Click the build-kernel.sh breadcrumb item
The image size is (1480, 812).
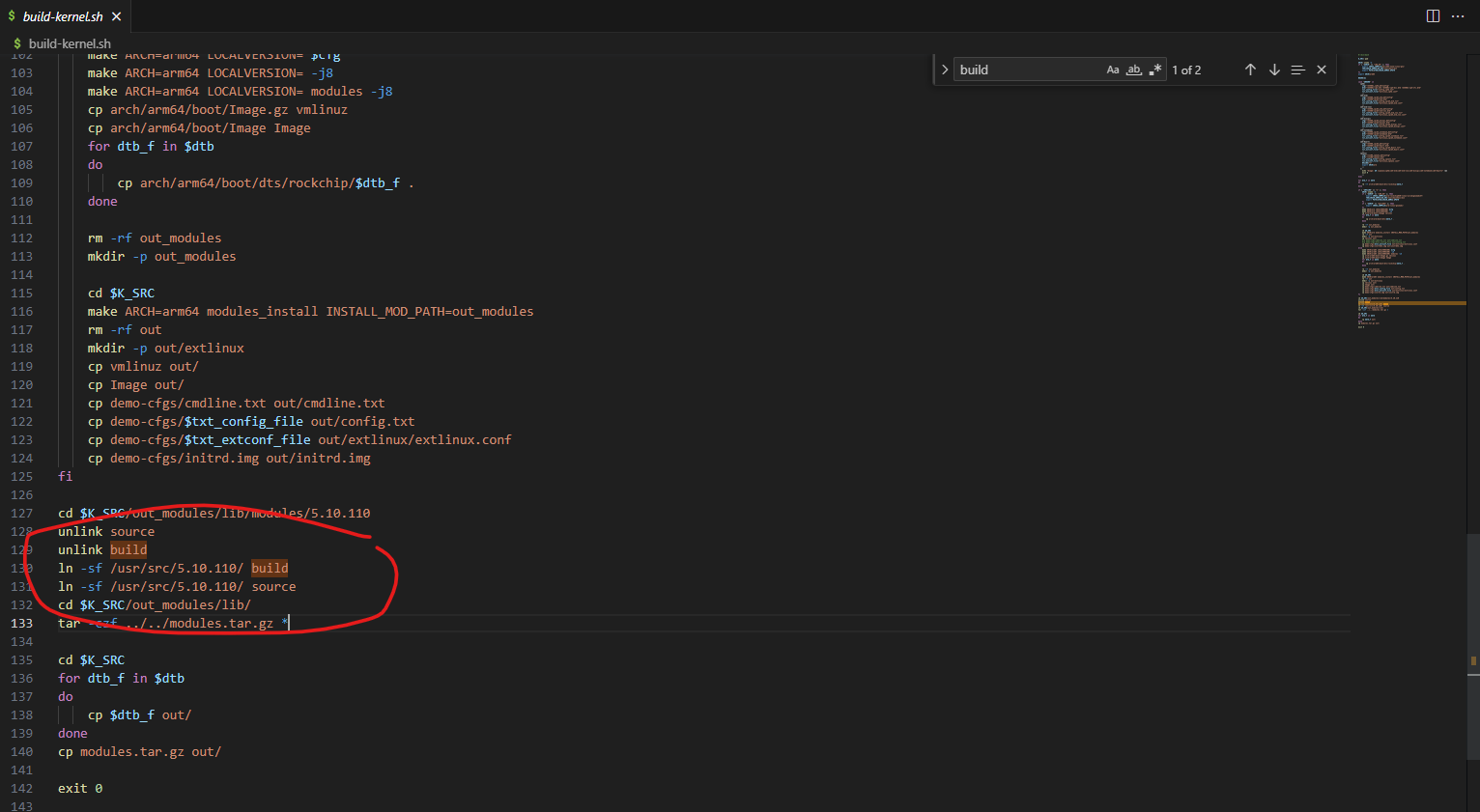click(x=70, y=43)
